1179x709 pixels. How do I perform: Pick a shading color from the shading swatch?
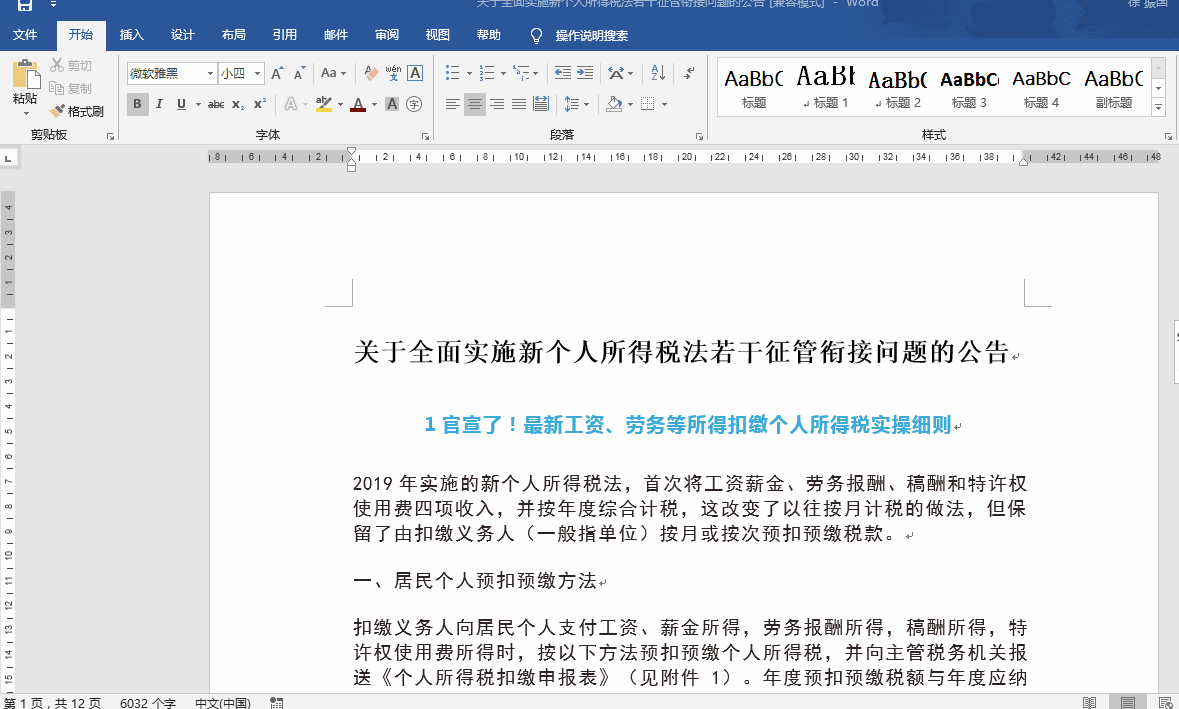point(614,103)
